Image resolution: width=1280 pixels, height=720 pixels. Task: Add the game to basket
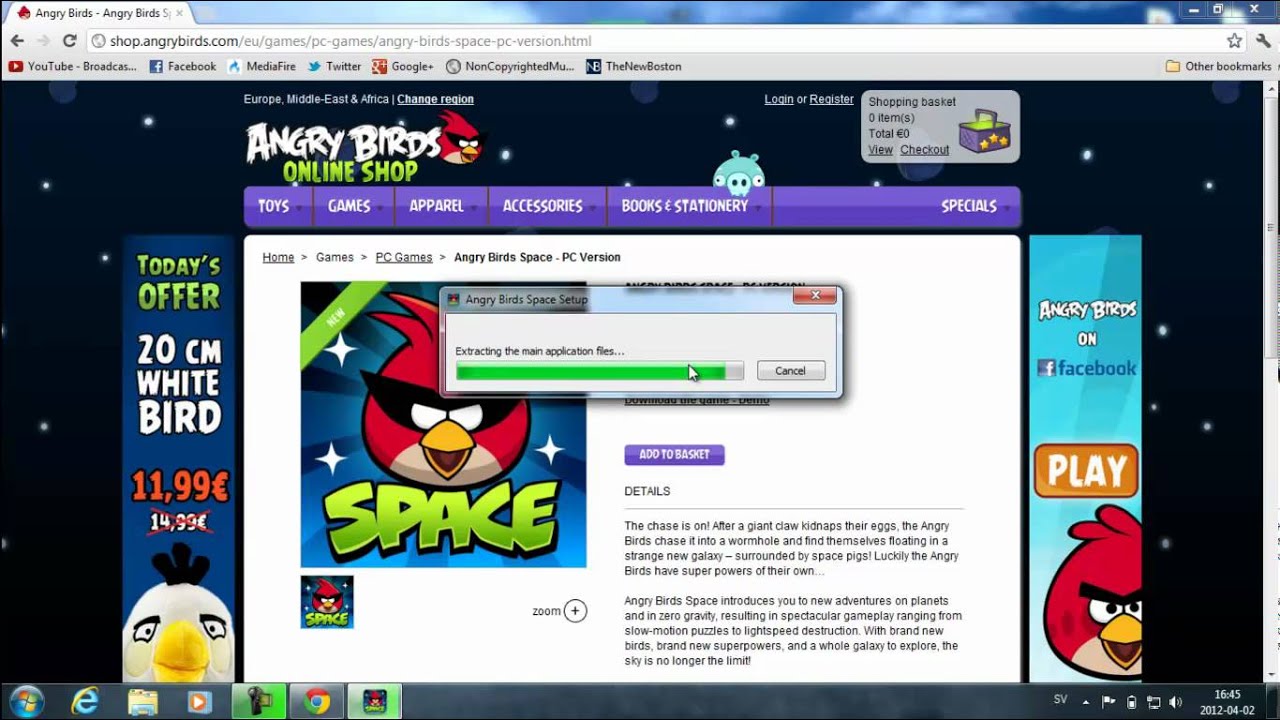674,455
